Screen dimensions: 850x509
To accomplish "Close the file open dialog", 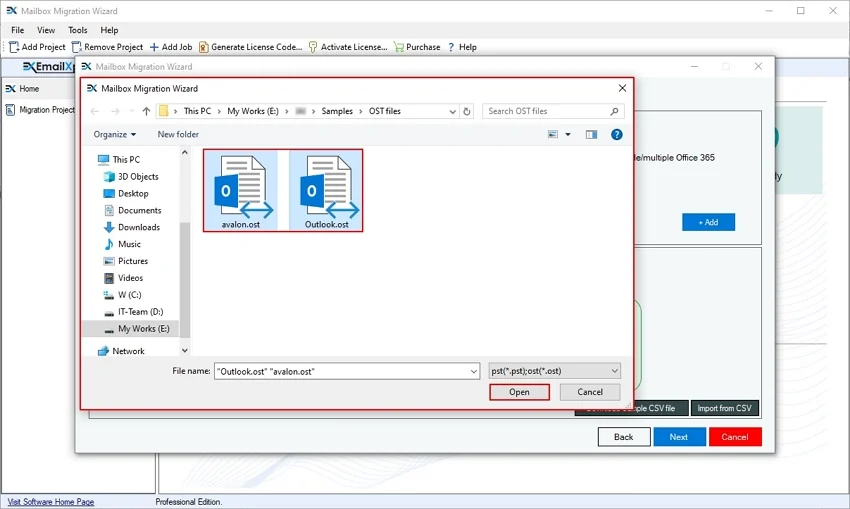I will point(622,88).
